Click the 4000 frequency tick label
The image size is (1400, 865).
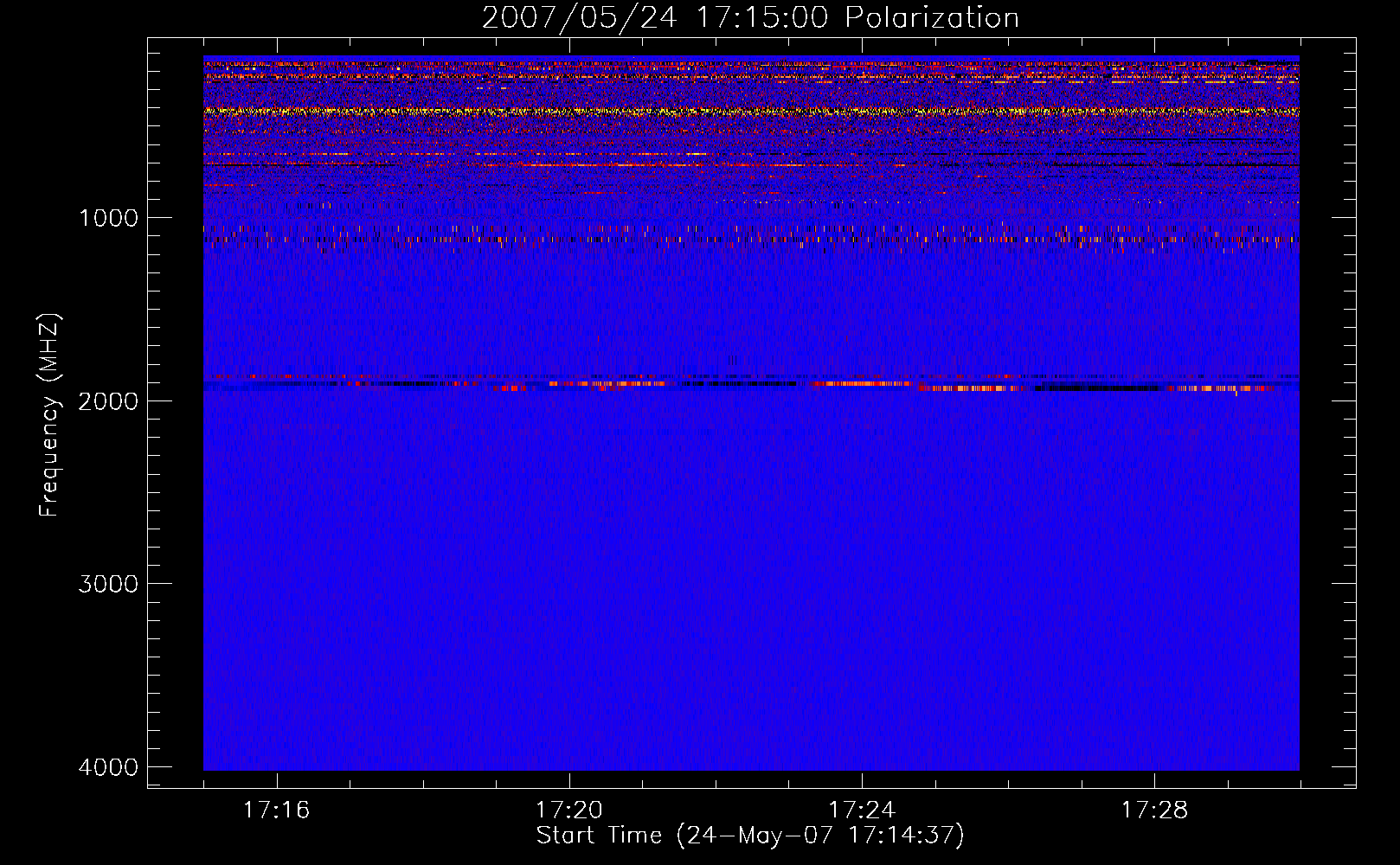pyautogui.click(x=108, y=767)
